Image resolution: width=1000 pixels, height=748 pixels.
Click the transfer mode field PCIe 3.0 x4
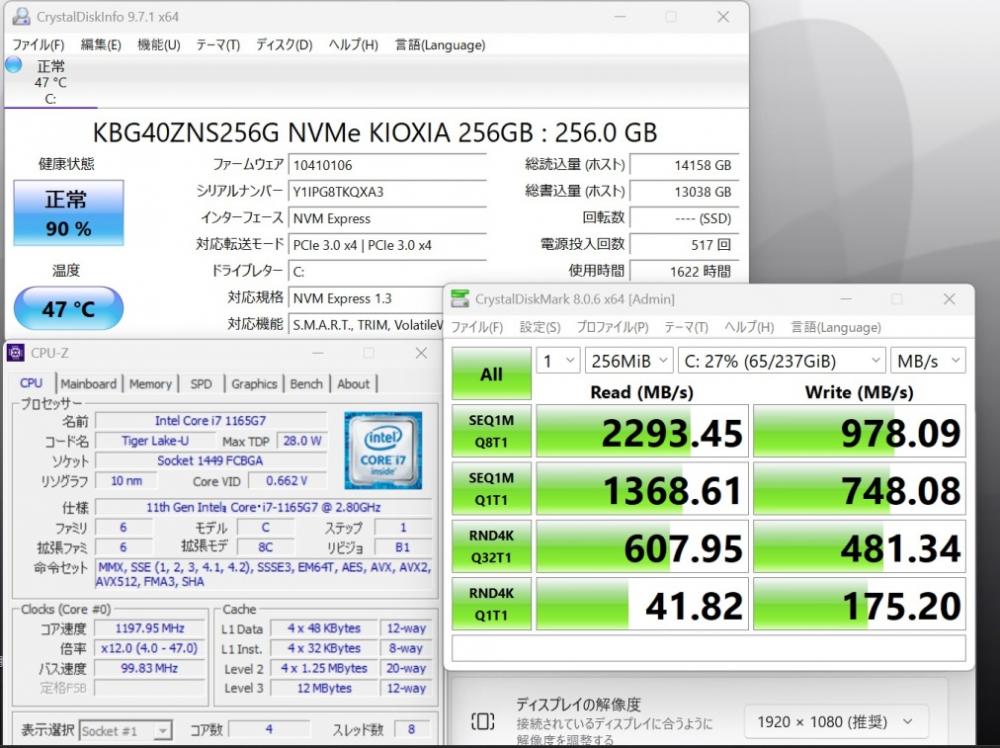(387, 245)
